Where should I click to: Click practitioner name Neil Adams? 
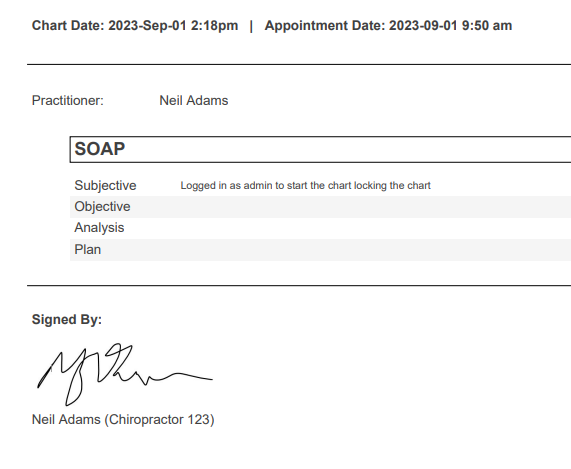click(x=194, y=100)
